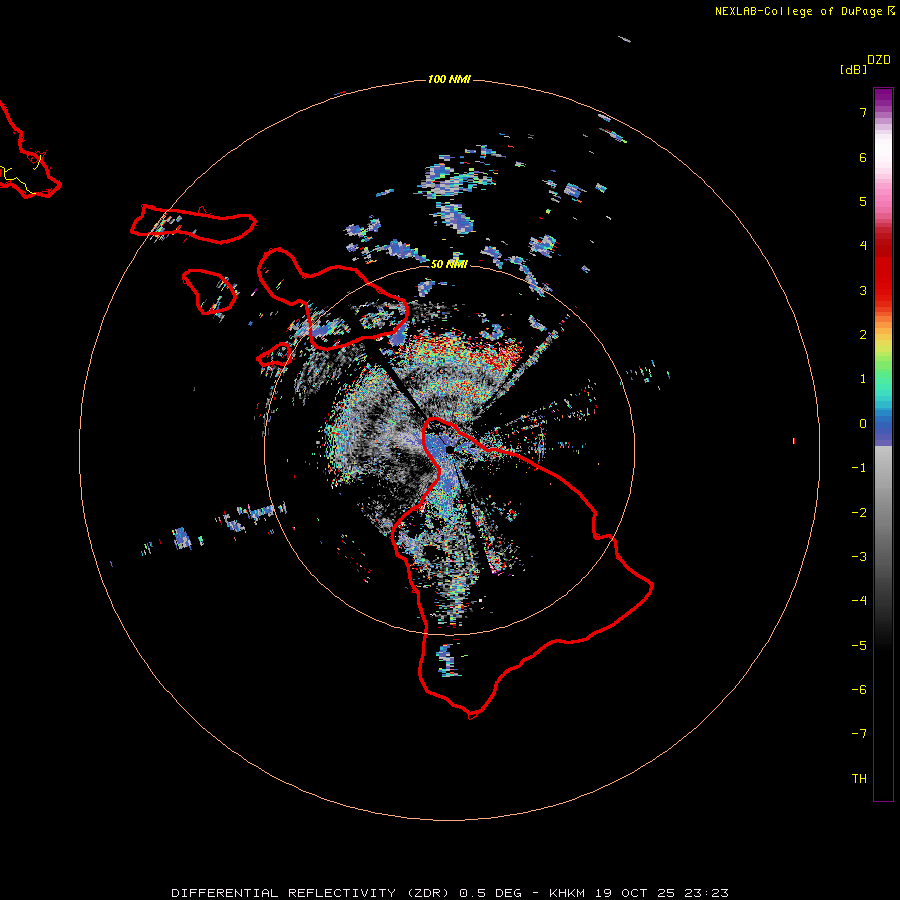Click the -7 value on color scale
The image size is (900, 900).
(x=859, y=734)
